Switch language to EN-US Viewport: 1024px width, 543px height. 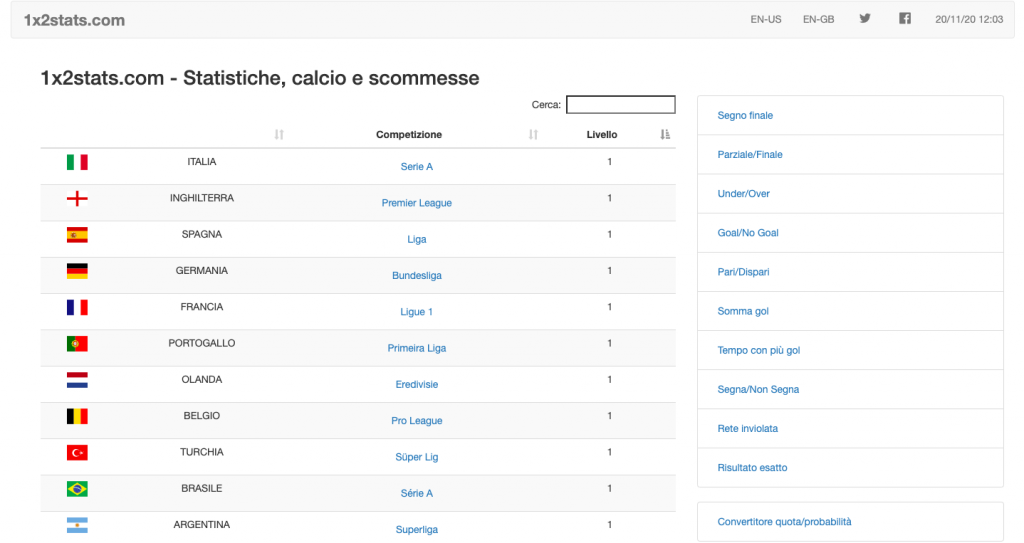tap(766, 19)
